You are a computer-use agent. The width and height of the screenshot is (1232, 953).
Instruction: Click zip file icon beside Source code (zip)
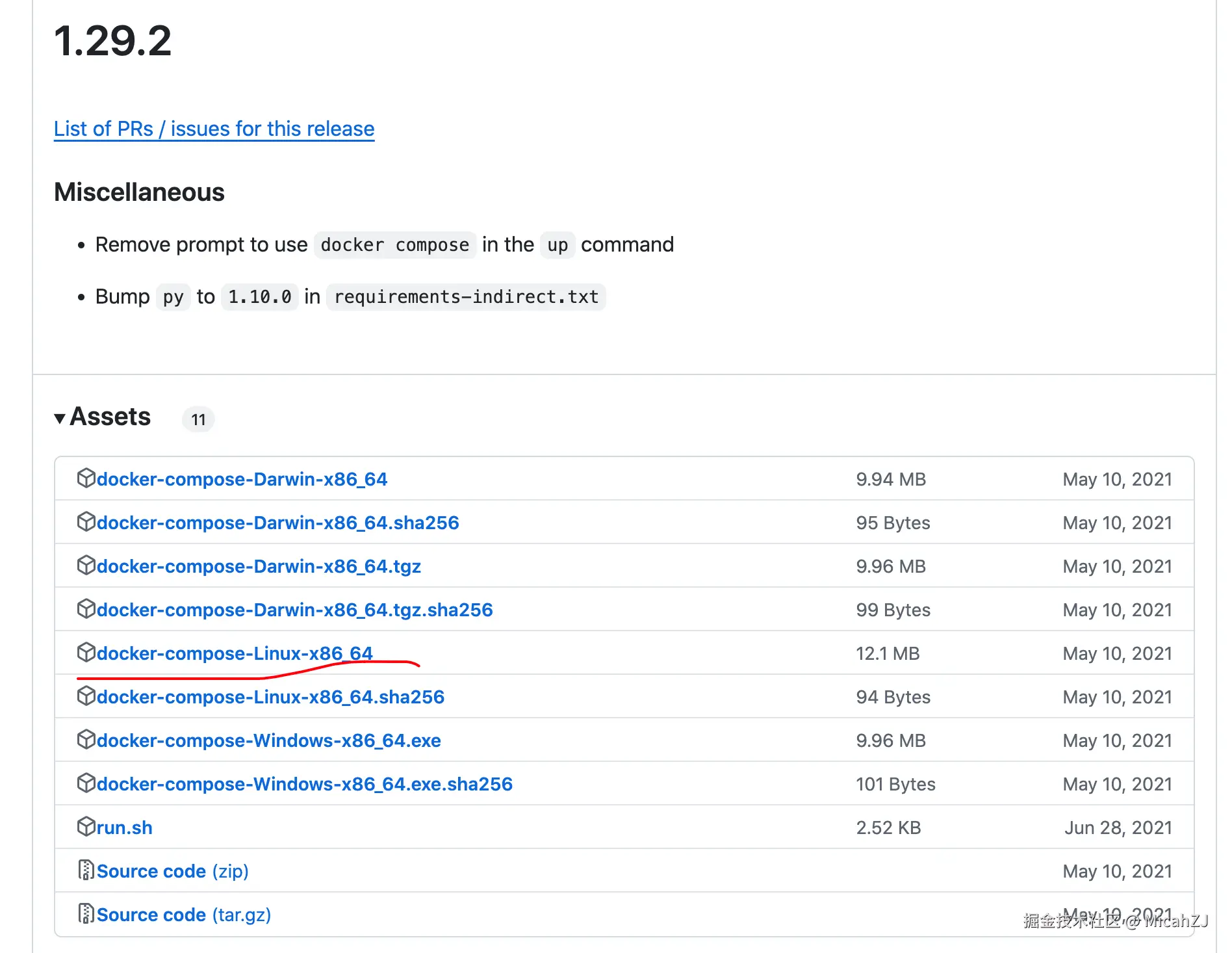coord(86,870)
